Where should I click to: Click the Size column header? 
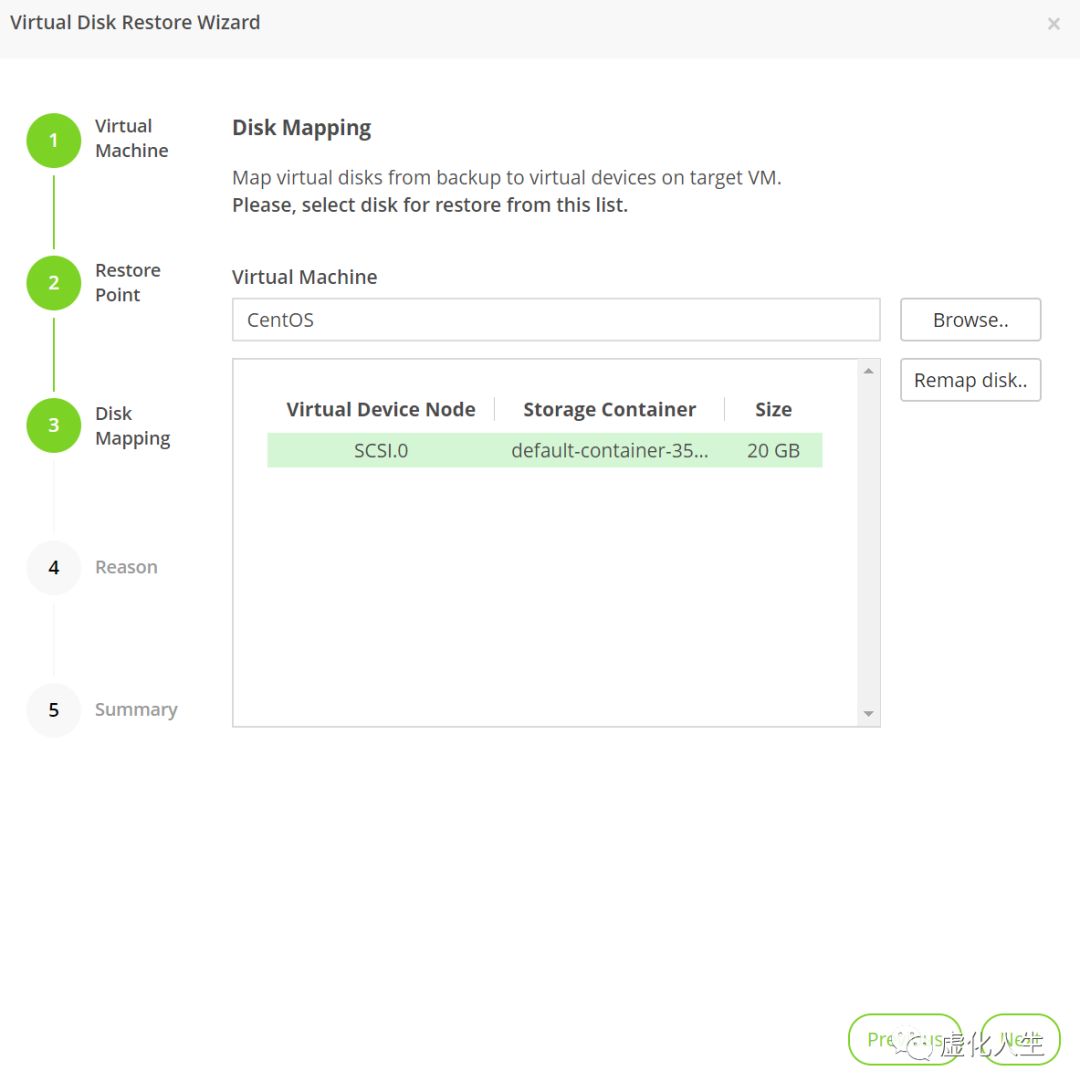773,409
